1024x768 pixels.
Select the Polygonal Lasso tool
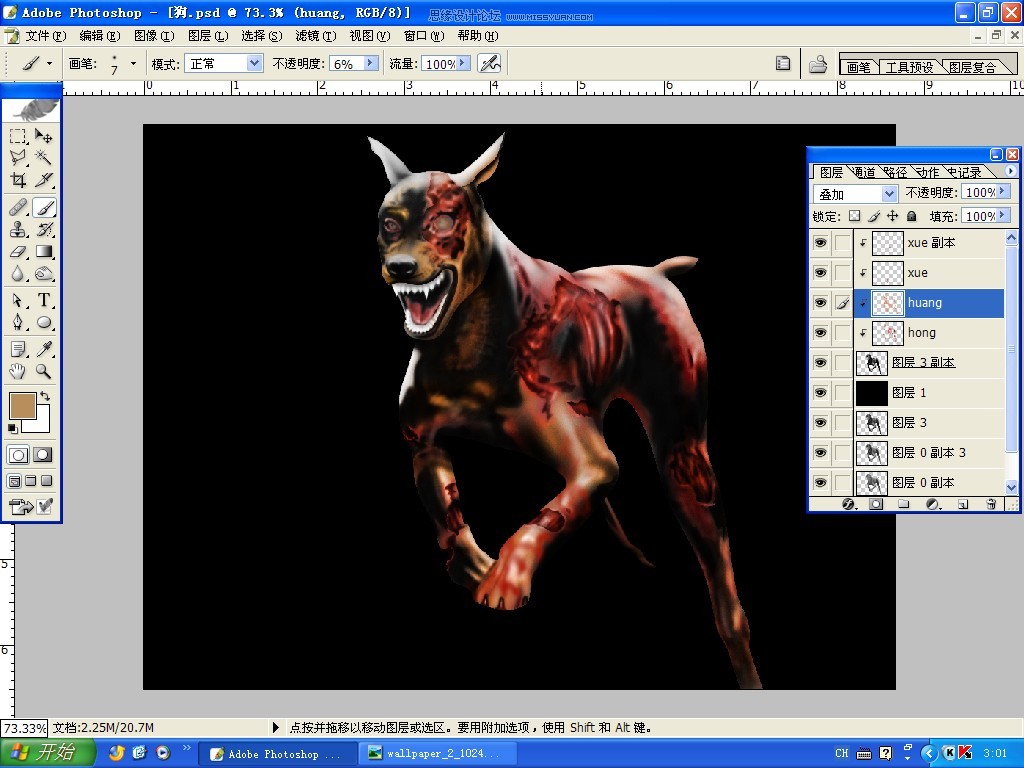(18, 157)
